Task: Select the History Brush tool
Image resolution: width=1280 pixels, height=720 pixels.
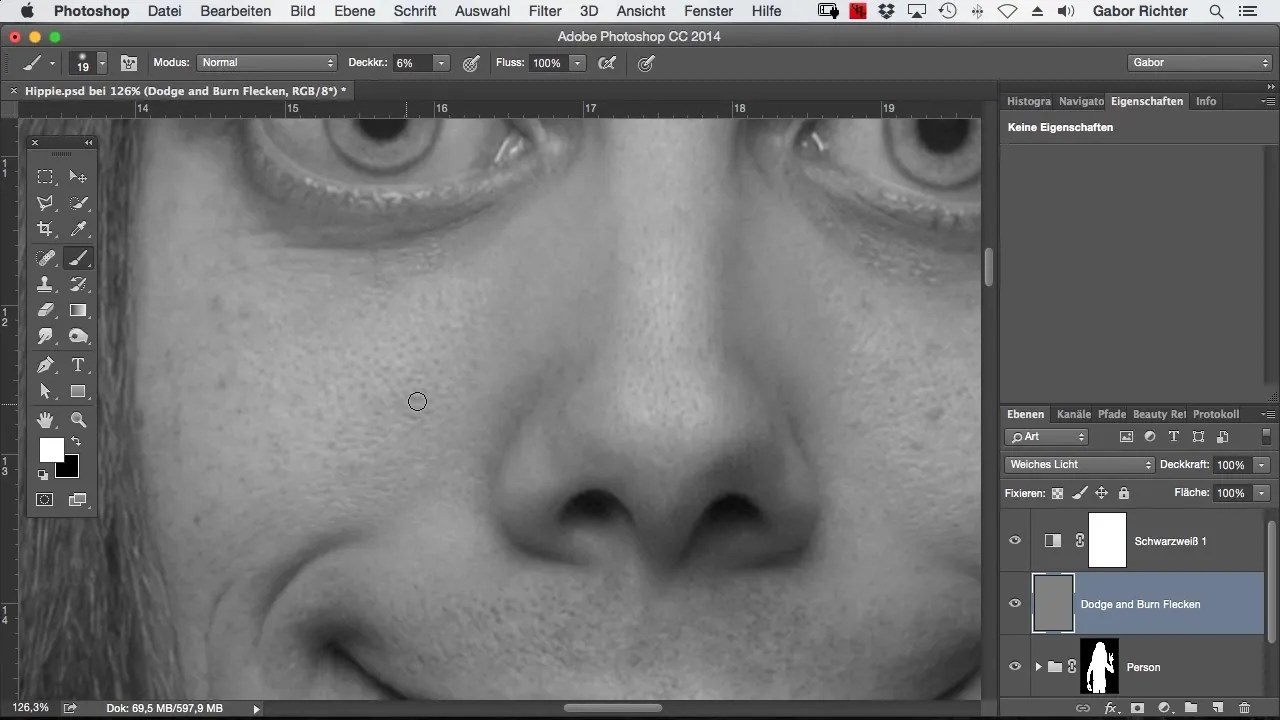Action: pos(78,285)
